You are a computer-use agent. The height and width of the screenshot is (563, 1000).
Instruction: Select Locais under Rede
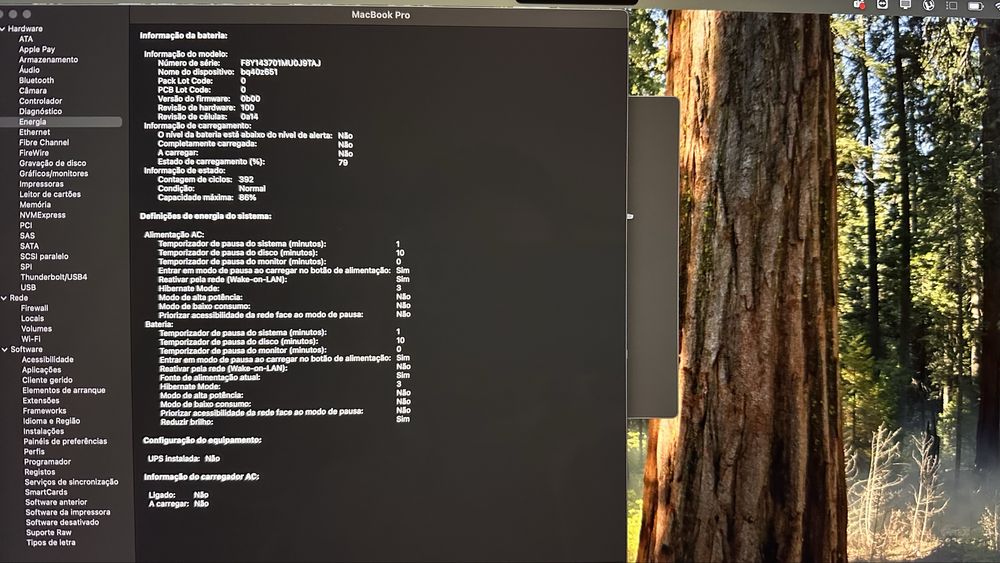33,318
